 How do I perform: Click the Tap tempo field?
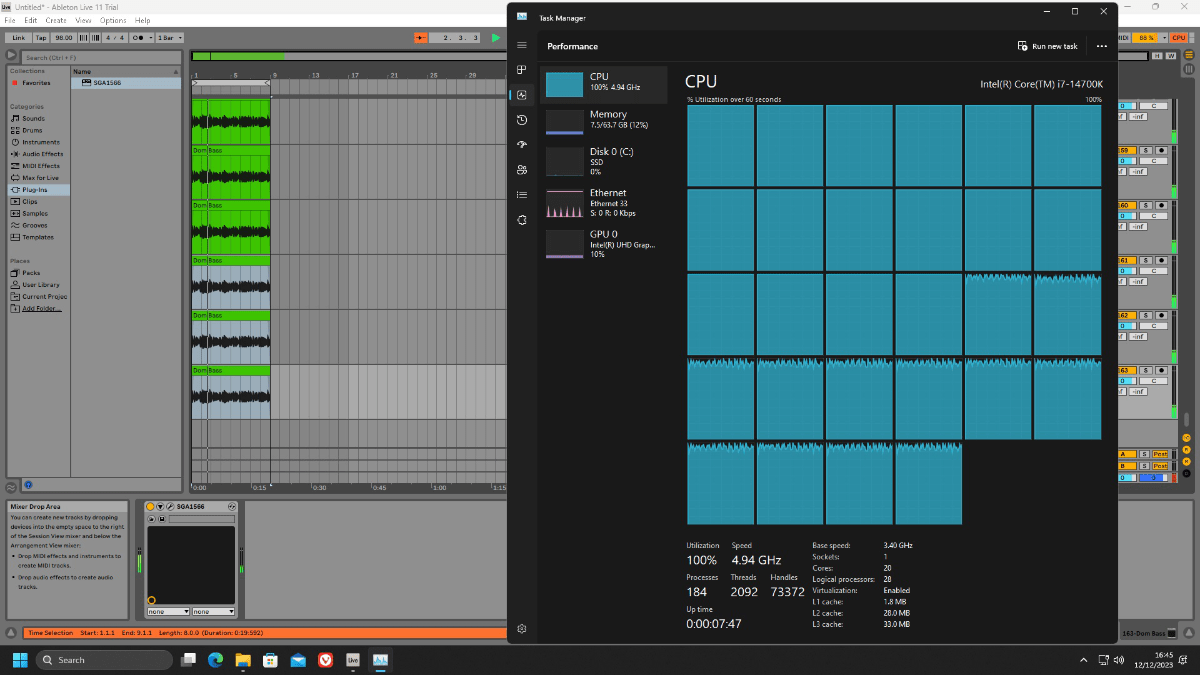point(40,37)
